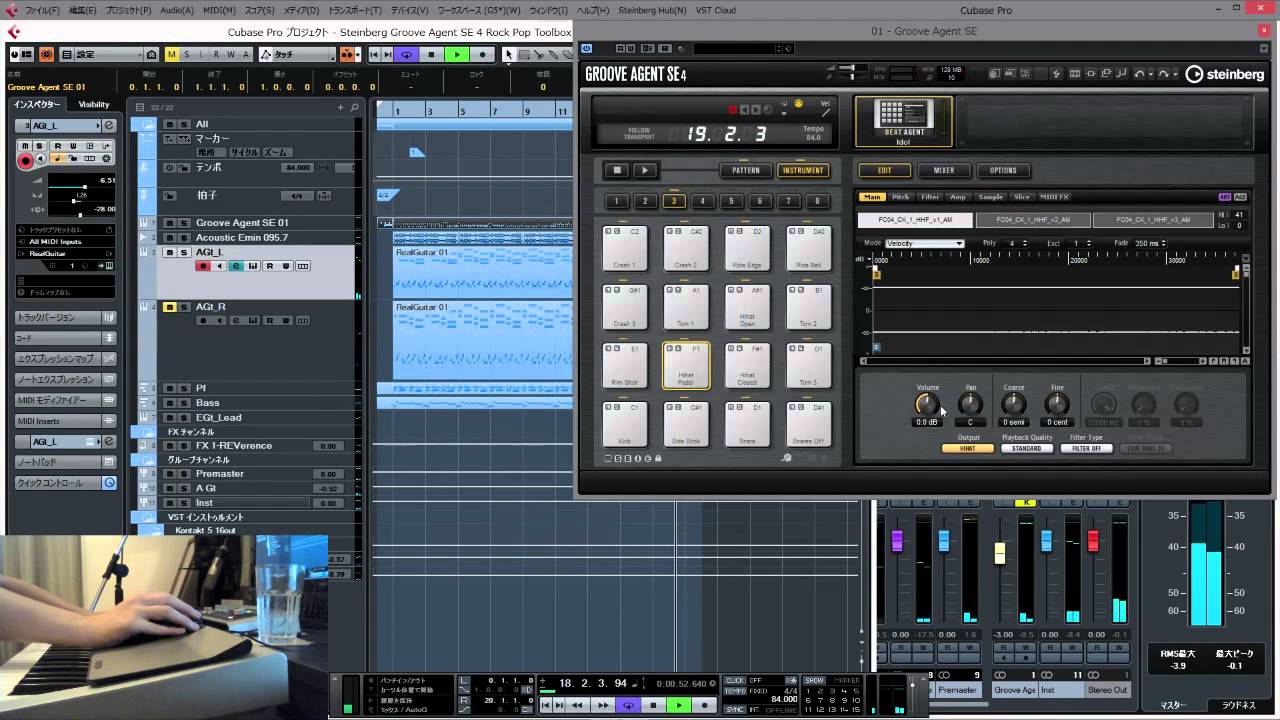
Task: Open the Audio(A) menu
Action: tap(177, 10)
